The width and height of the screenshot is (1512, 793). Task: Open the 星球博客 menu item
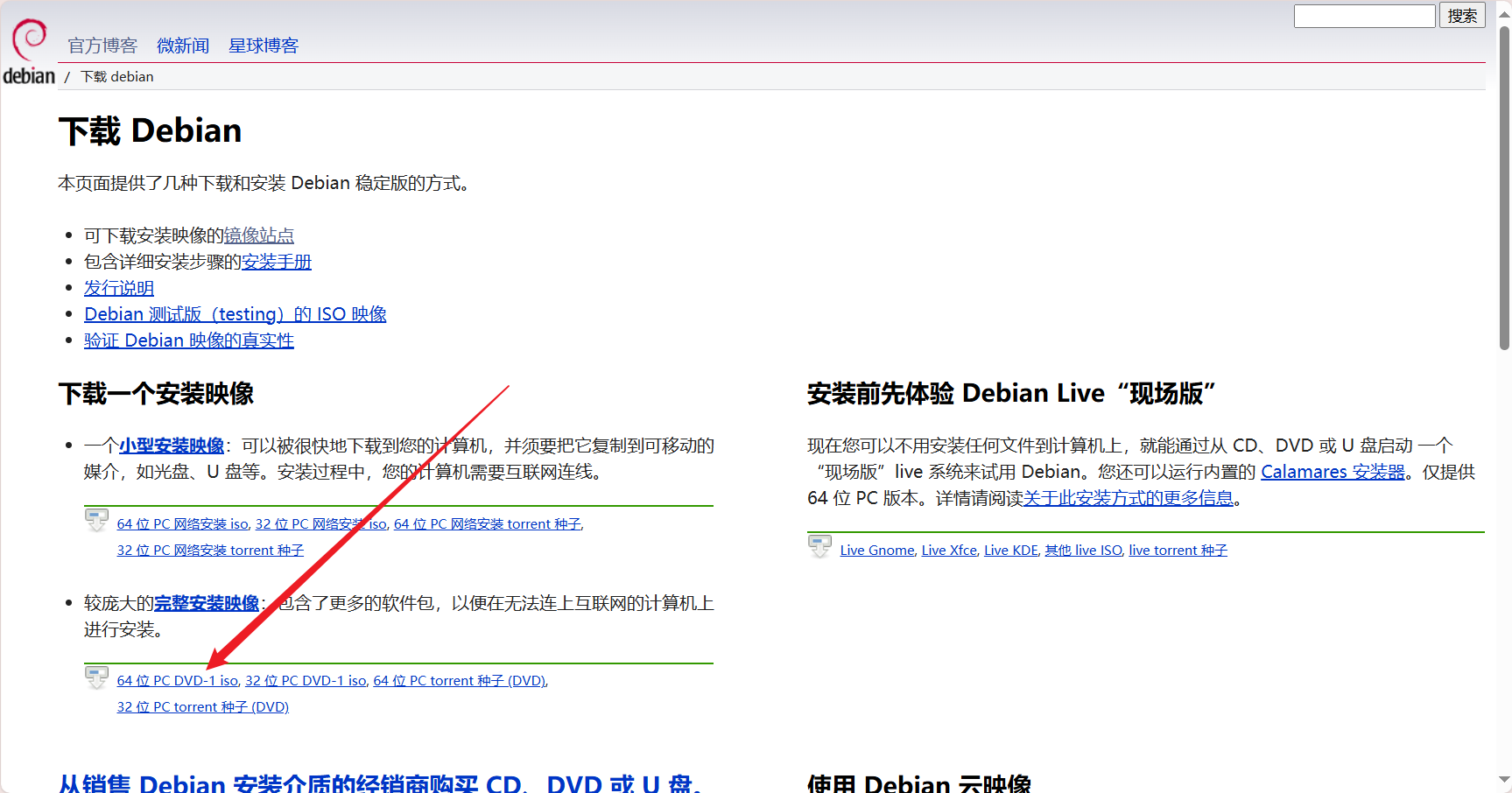pos(264,46)
